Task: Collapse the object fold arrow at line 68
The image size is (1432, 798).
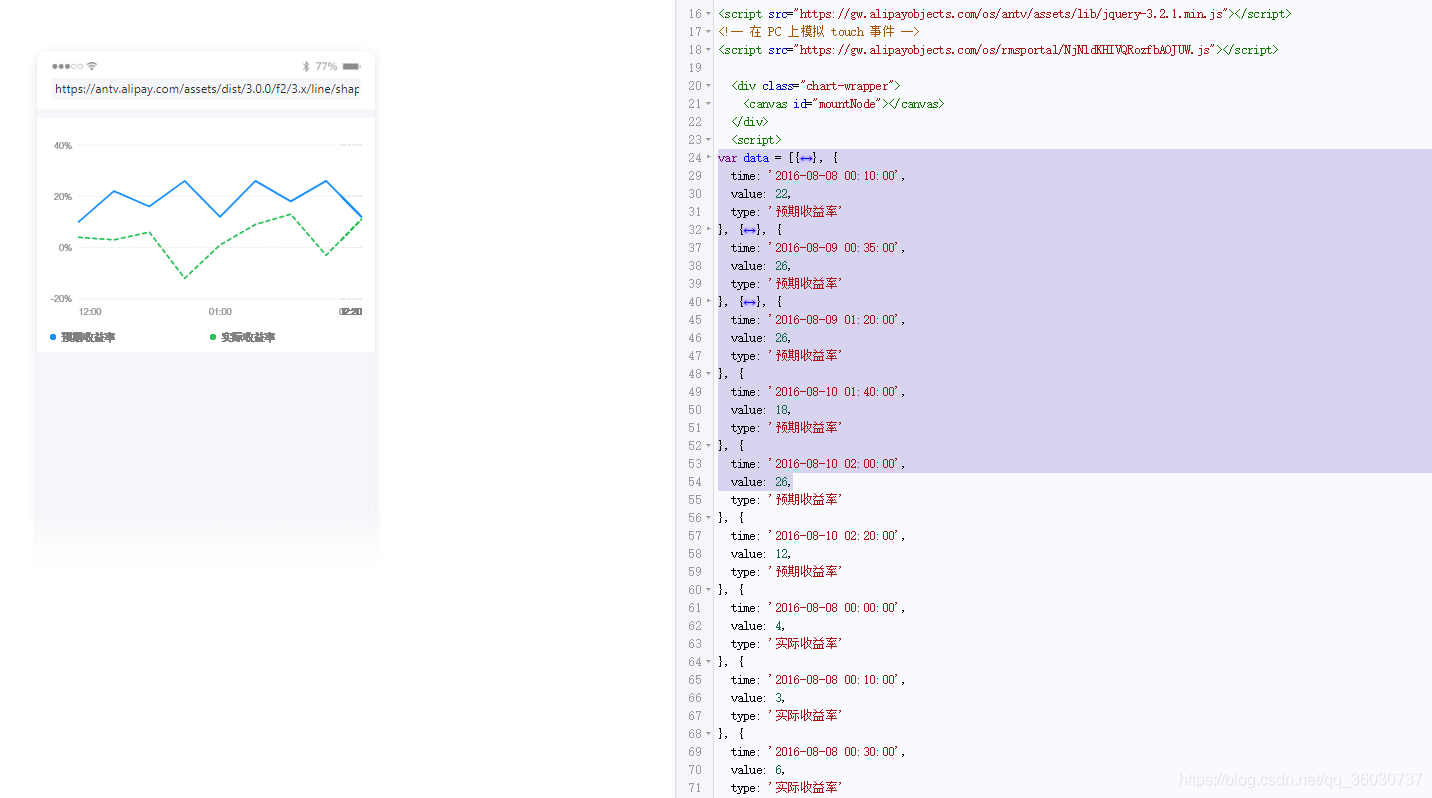Action: point(709,734)
